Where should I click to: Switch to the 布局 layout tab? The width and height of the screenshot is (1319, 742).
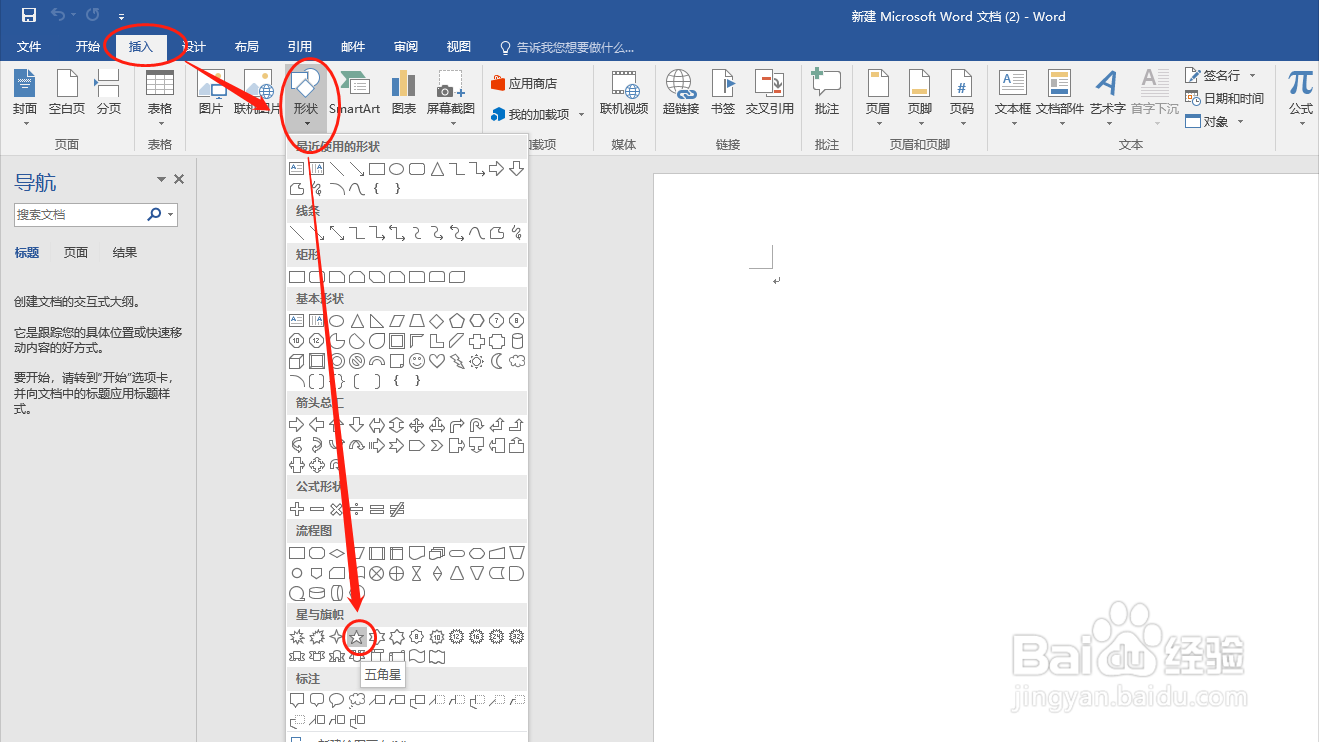(246, 47)
